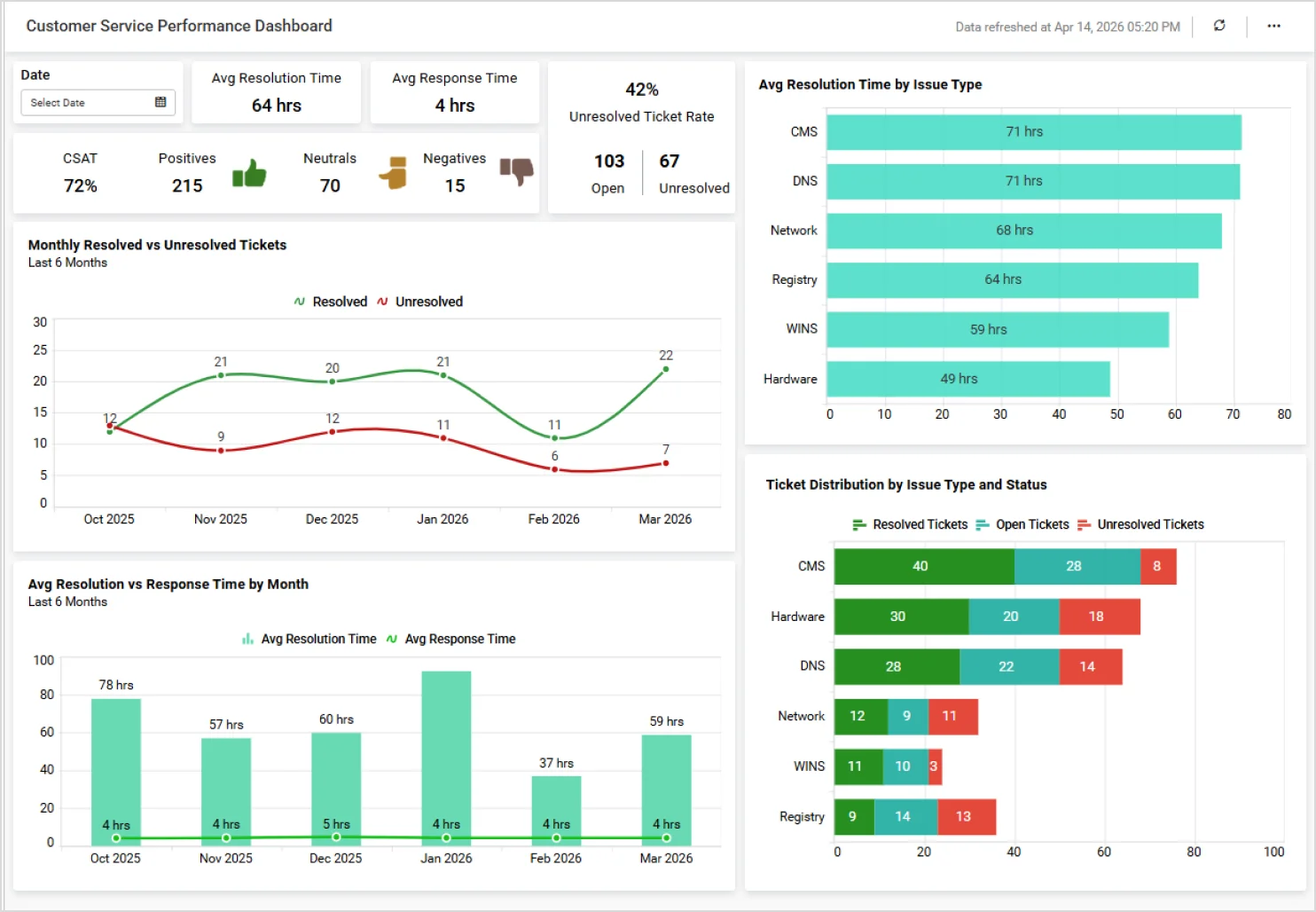1316x912 pixels.
Task: Click the DNS open segment showing 22
Action: [x=1010, y=666]
